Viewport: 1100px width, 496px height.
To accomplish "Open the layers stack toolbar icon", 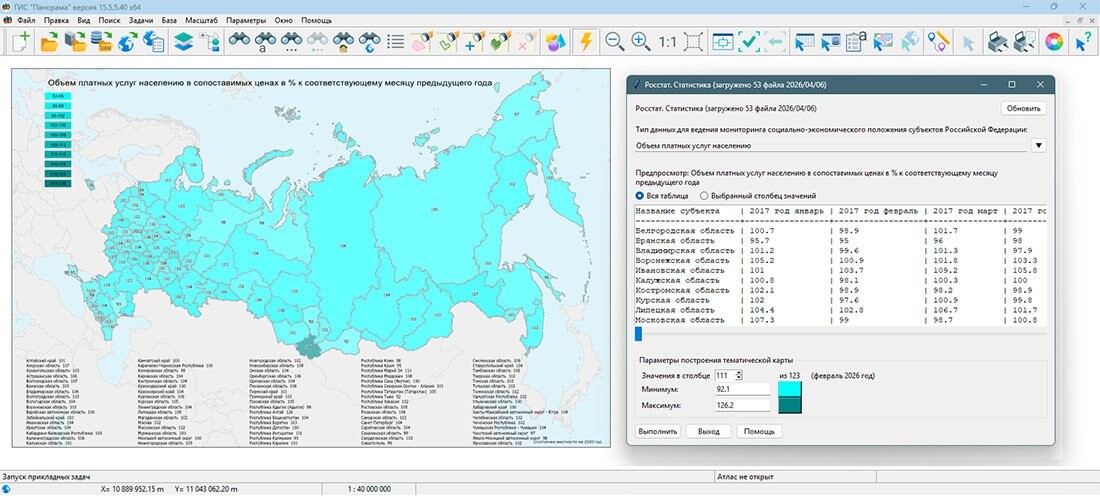I will 183,41.
